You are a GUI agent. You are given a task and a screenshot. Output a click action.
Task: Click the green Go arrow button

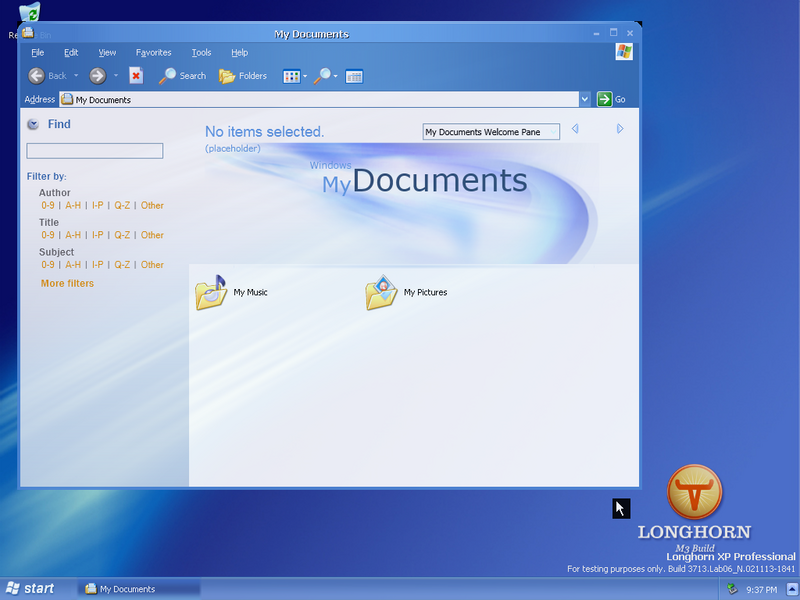(605, 99)
